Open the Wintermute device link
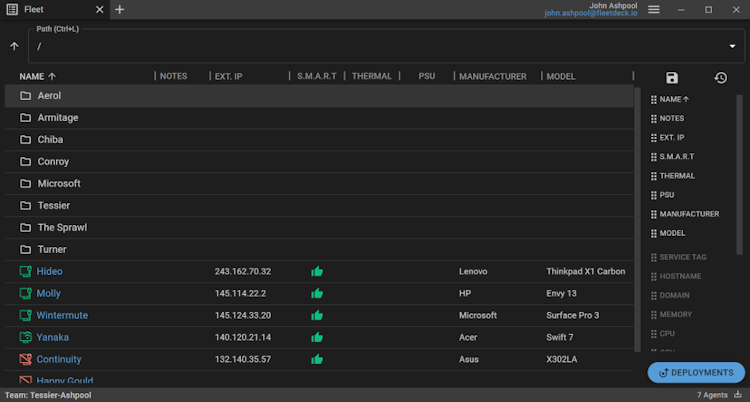The image size is (750, 402). coord(62,315)
